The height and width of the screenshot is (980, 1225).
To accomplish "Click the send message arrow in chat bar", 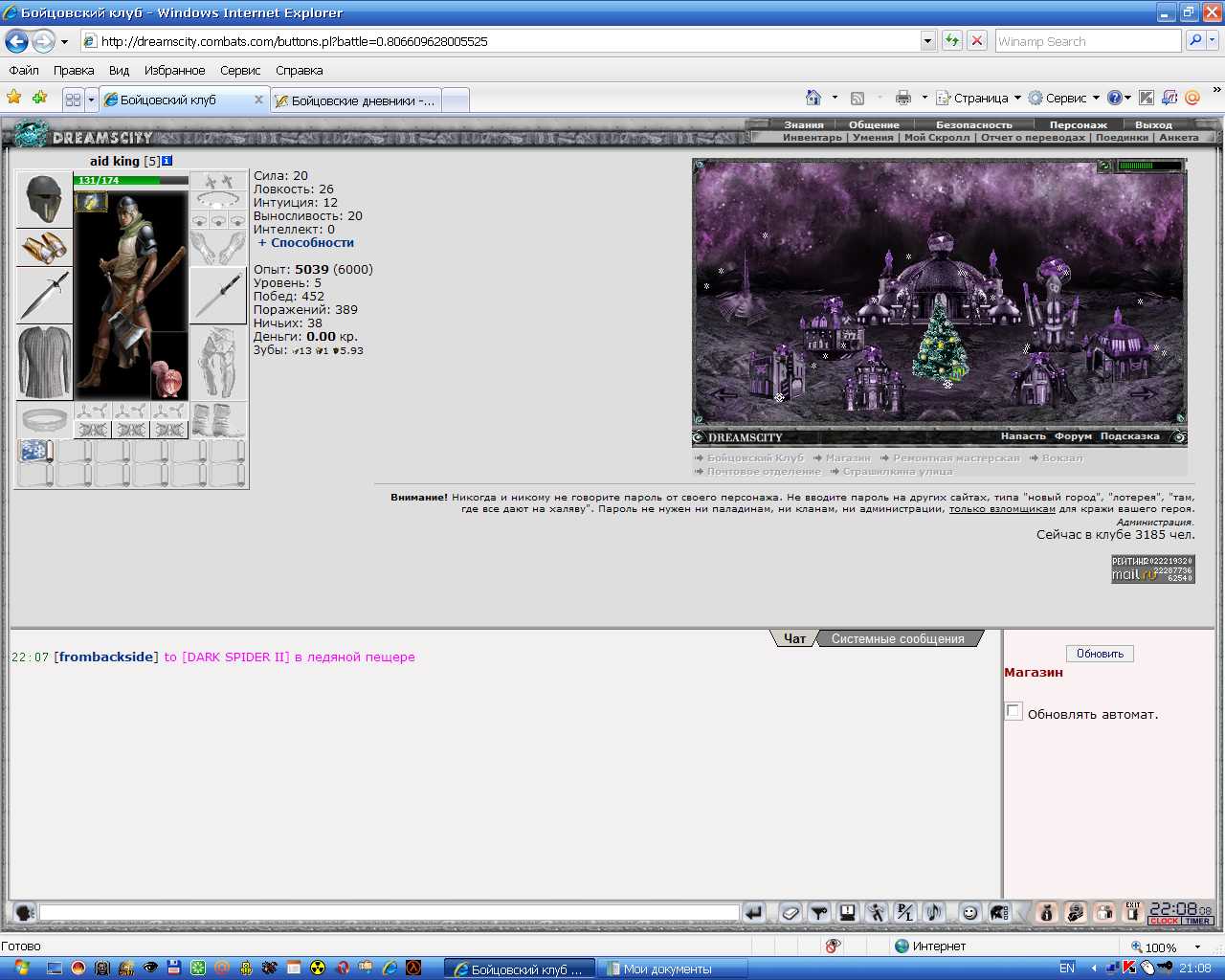I will (754, 913).
